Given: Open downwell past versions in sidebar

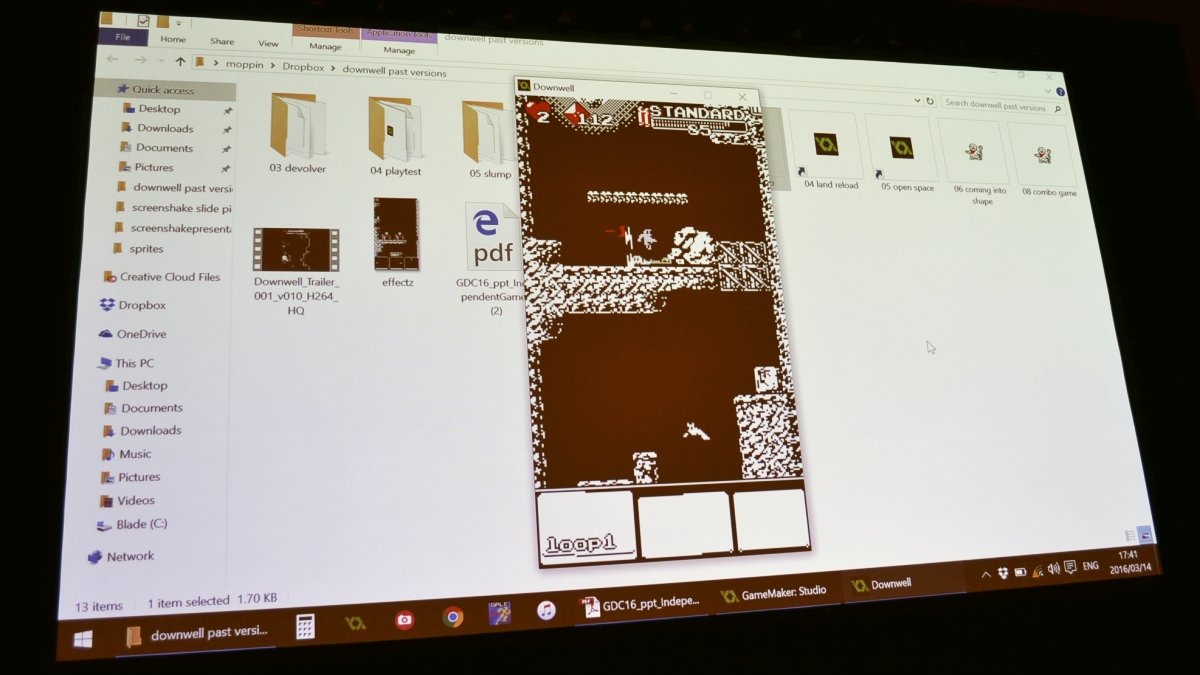Looking at the screenshot, I should click(175, 187).
